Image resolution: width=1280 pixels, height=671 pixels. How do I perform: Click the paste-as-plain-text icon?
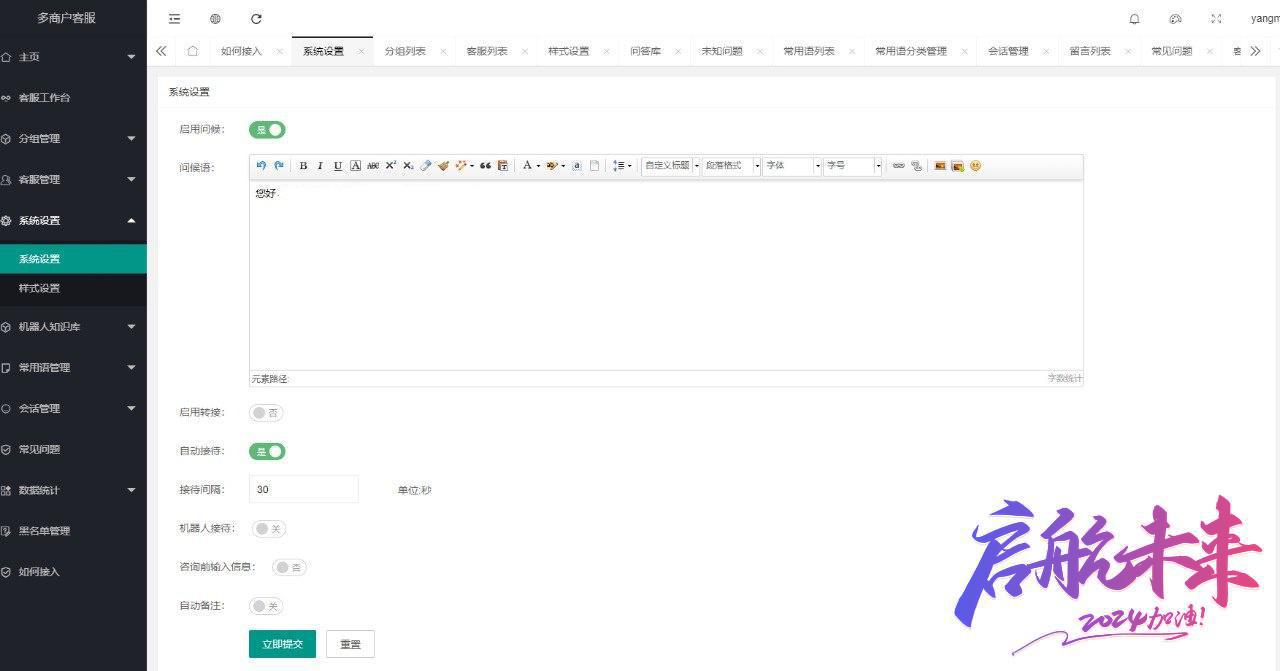click(503, 166)
